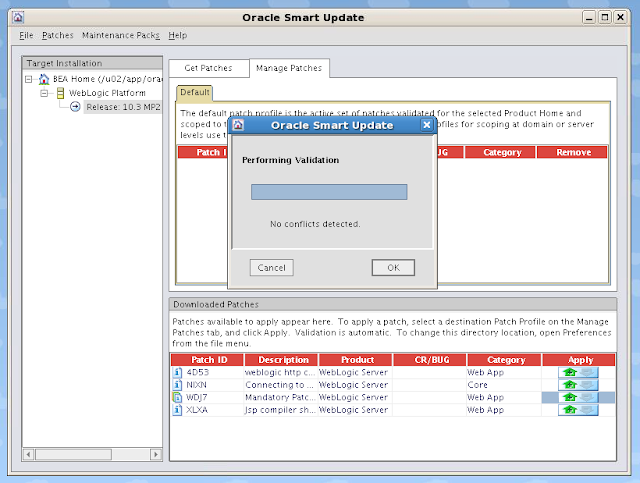
Task: Click the BEA Home house icon
Action: [44, 79]
